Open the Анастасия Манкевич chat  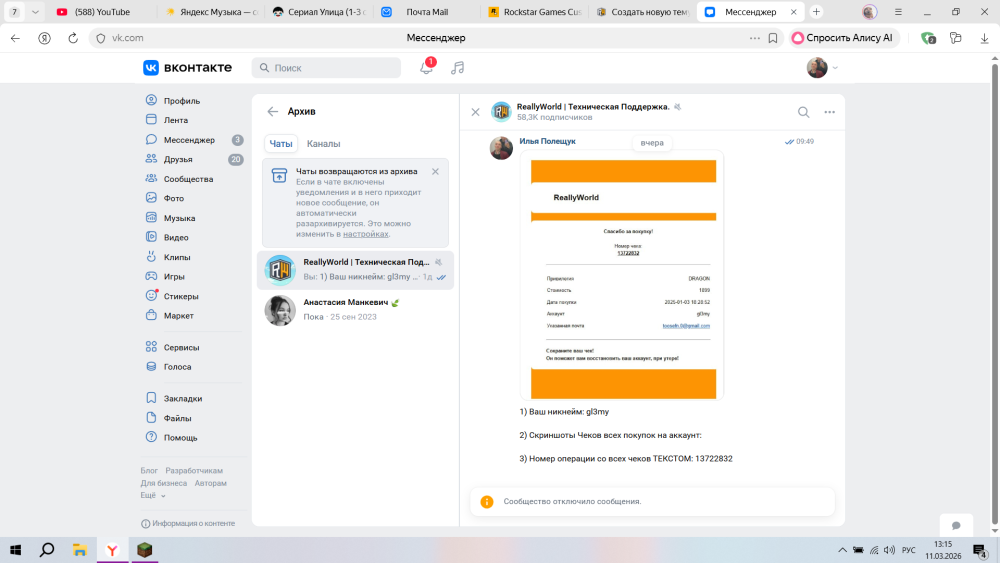click(355, 309)
